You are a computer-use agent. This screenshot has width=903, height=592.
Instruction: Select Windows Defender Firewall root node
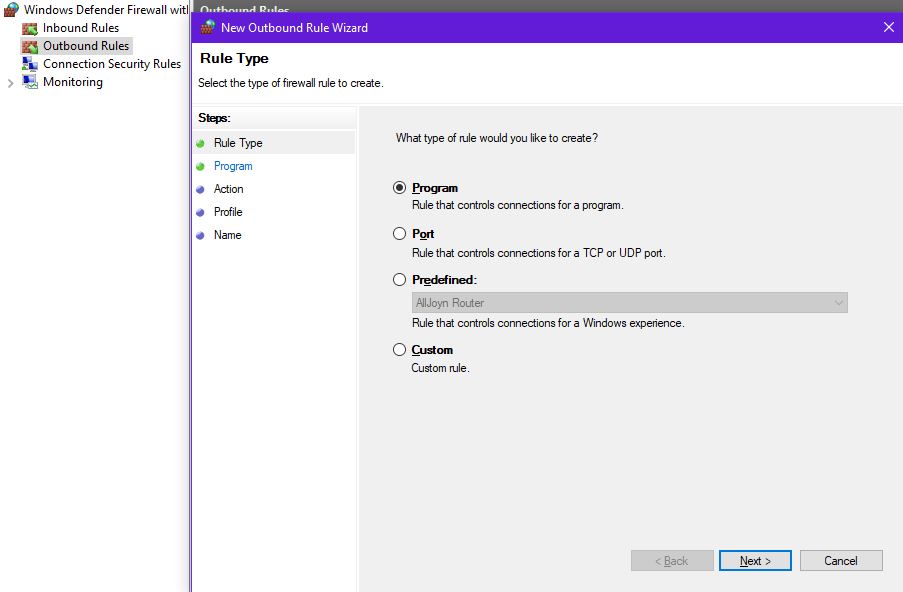[x=106, y=10]
